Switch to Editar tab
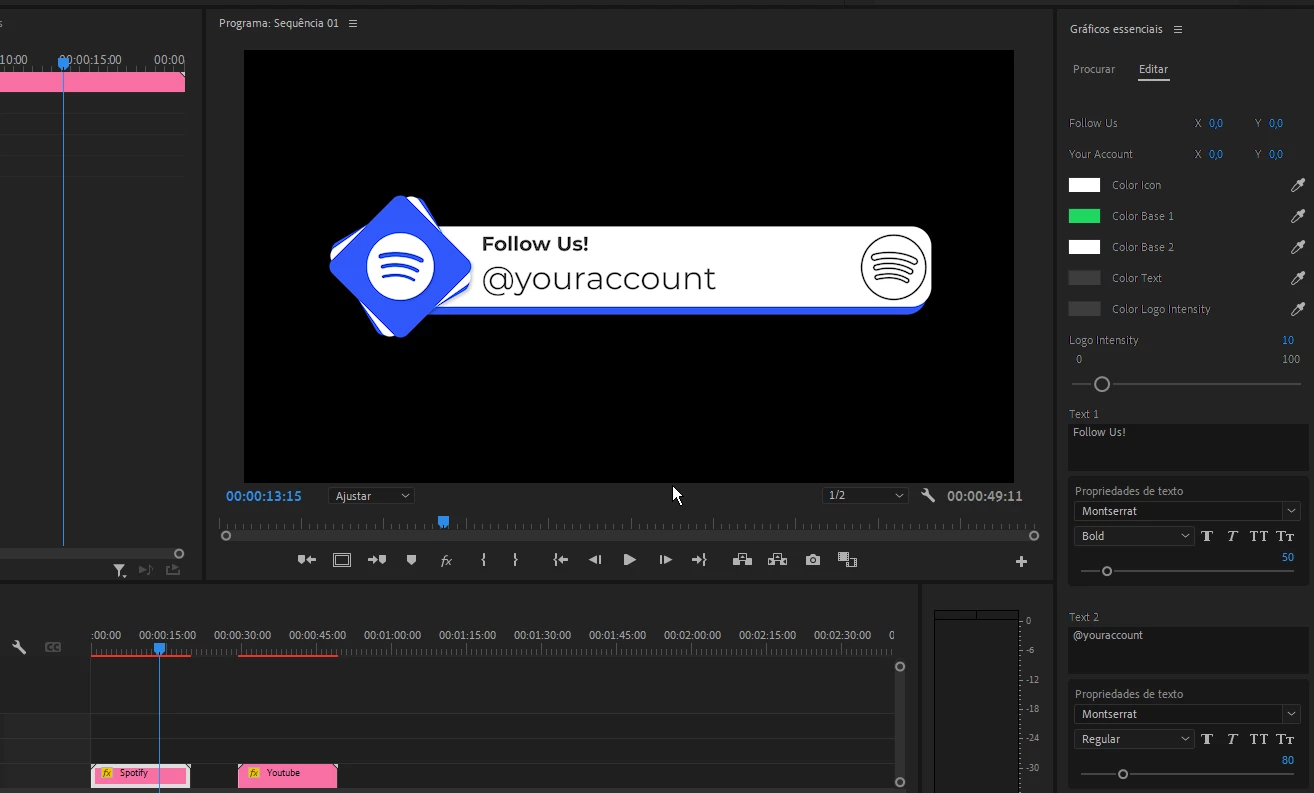 pos(1153,69)
